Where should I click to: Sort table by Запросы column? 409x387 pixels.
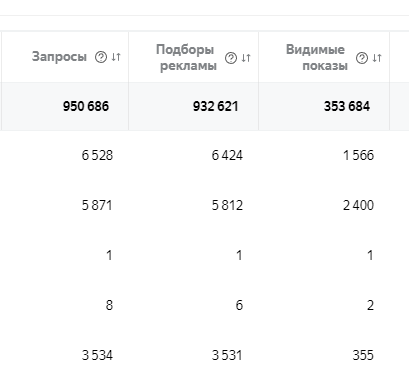click(116, 57)
